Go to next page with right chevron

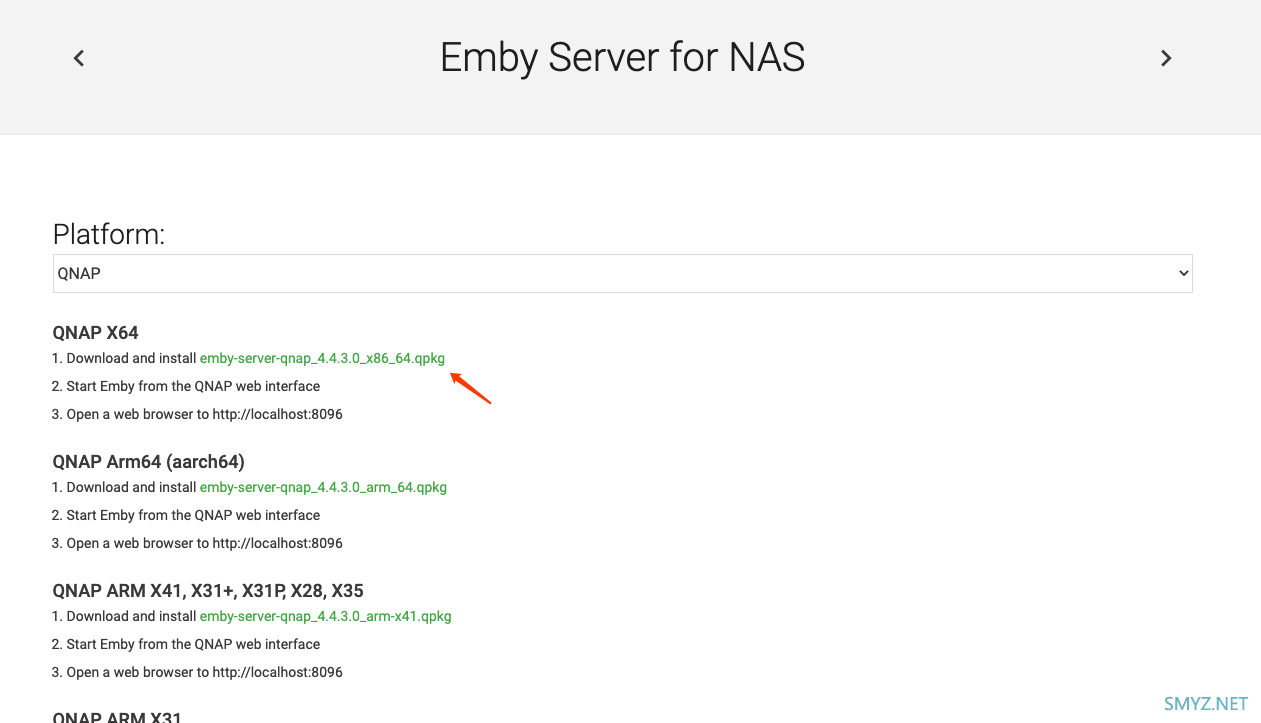point(1166,58)
